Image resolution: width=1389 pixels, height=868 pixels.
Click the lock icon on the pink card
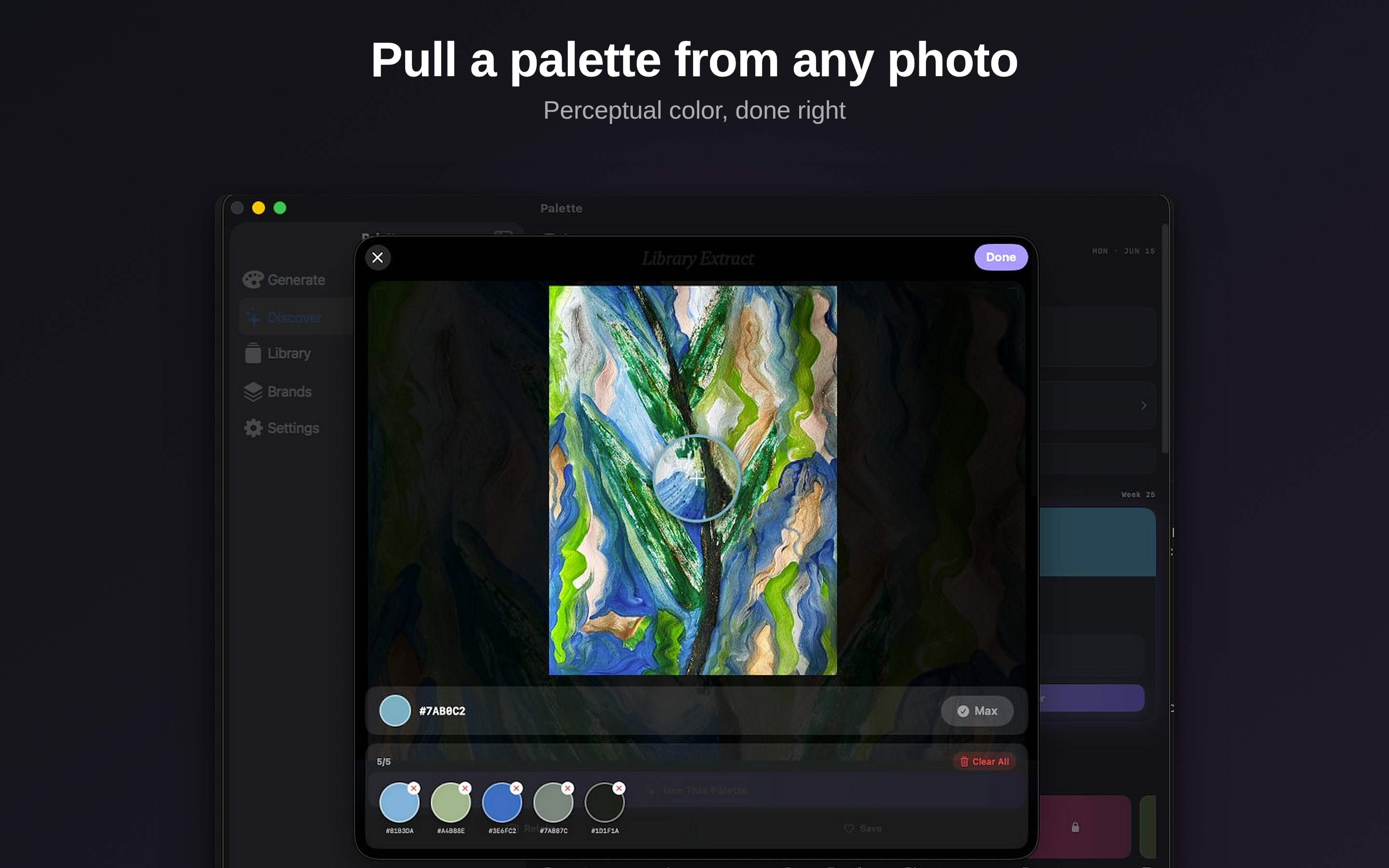[1075, 827]
